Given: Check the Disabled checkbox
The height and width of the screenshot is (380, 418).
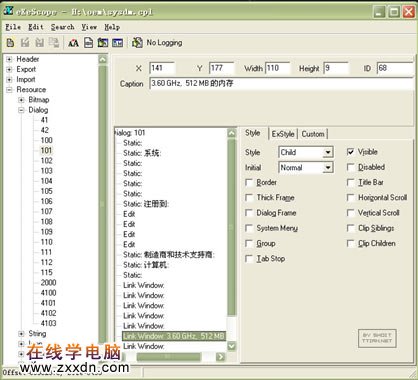Looking at the screenshot, I should tap(350, 167).
